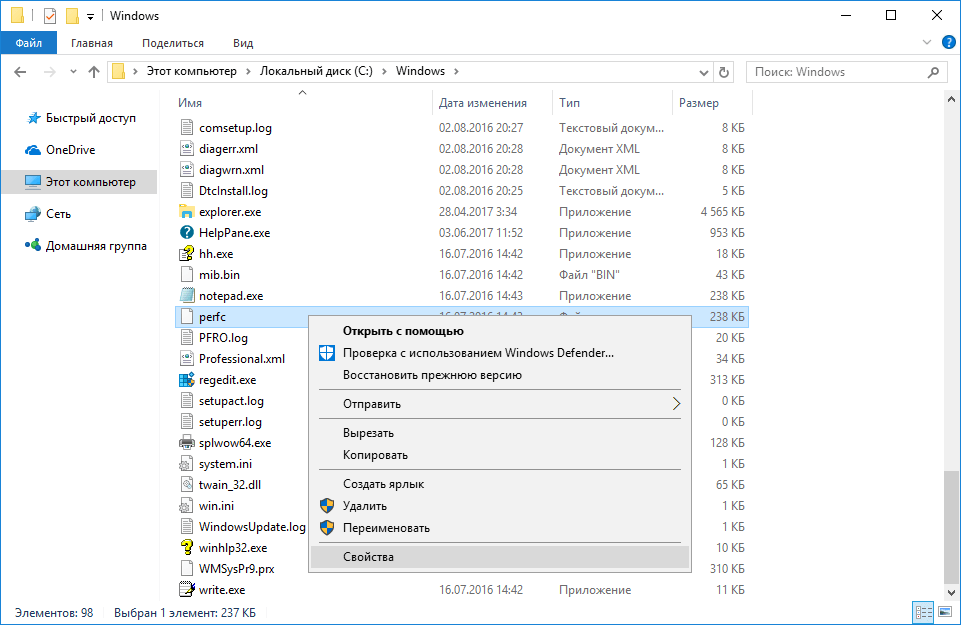Click the write.exe icon
961x625 pixels.
click(x=186, y=589)
